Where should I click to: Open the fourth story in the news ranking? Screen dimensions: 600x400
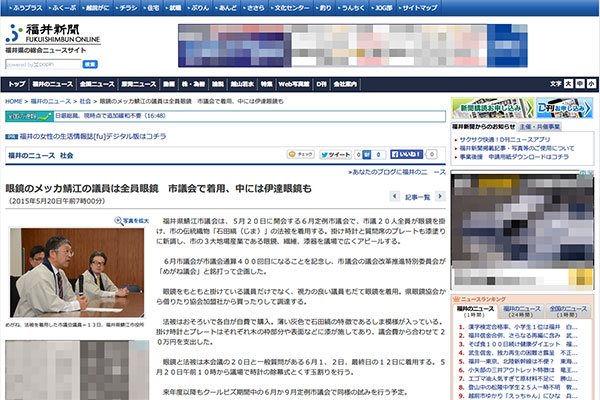coord(523,353)
